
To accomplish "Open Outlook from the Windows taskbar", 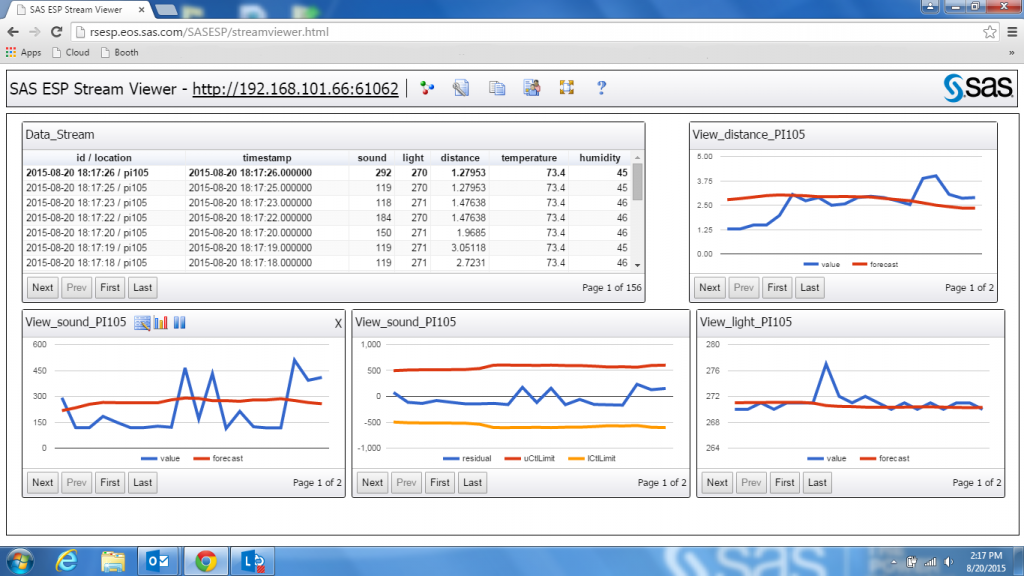I will 159,560.
